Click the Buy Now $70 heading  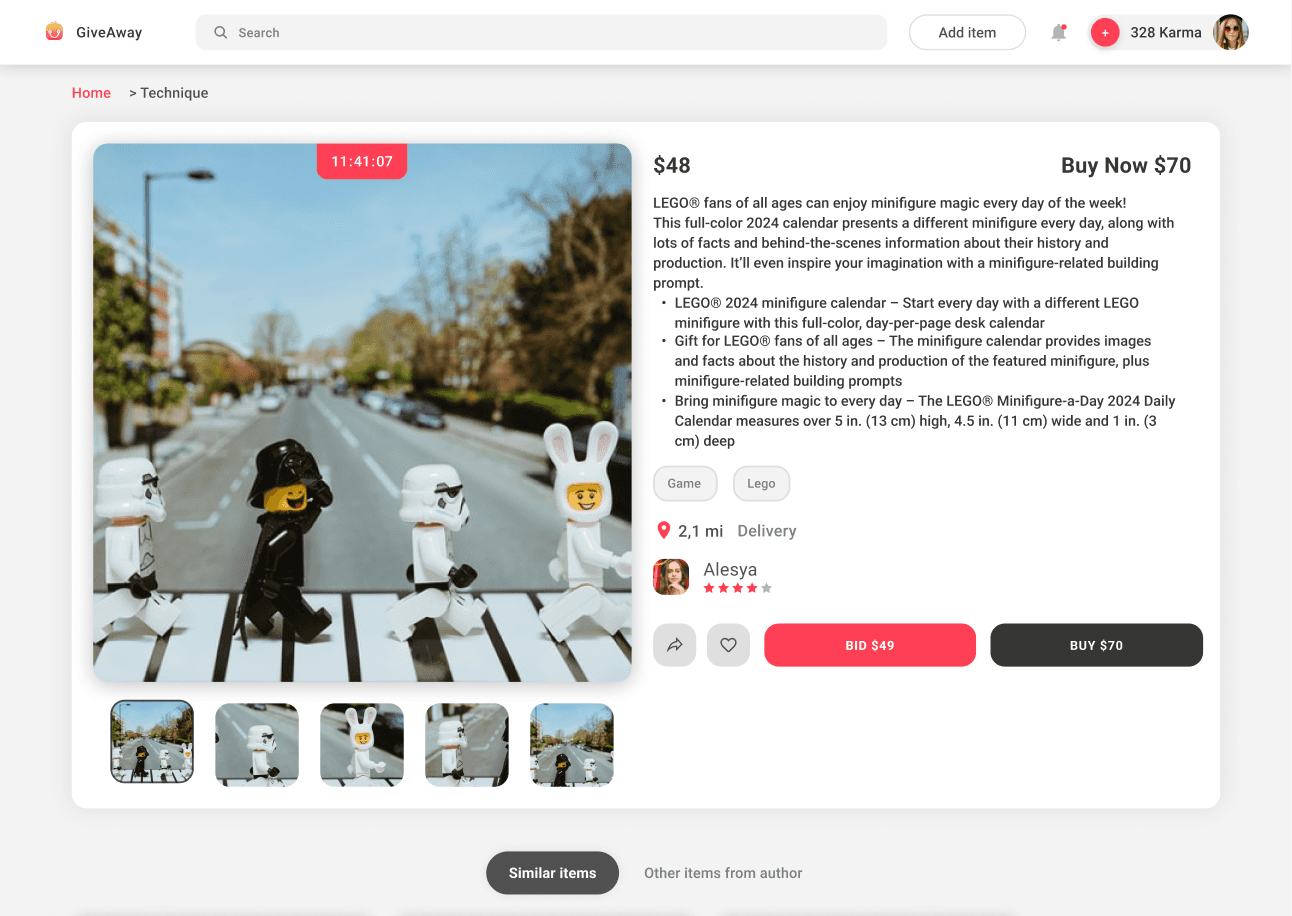(1126, 166)
